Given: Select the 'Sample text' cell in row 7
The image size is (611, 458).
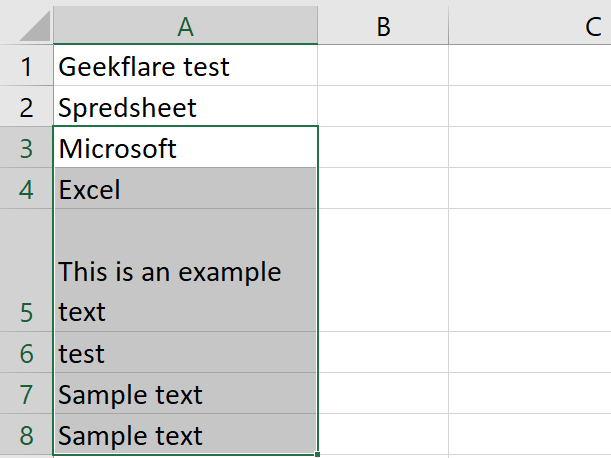Looking at the screenshot, I should coord(185,394).
